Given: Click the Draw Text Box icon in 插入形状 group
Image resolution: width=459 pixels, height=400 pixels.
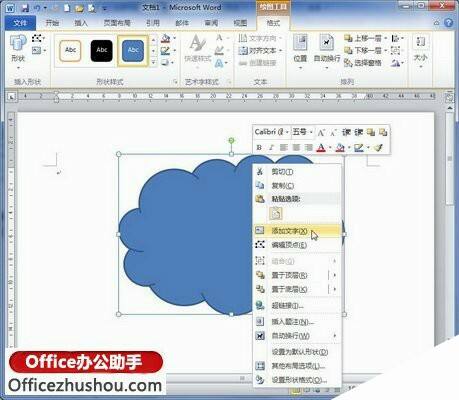Looking at the screenshot, I should 38,50.
